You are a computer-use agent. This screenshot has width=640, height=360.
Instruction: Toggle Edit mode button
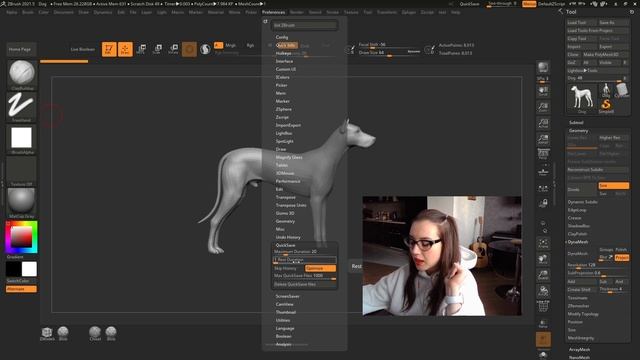click(x=109, y=49)
